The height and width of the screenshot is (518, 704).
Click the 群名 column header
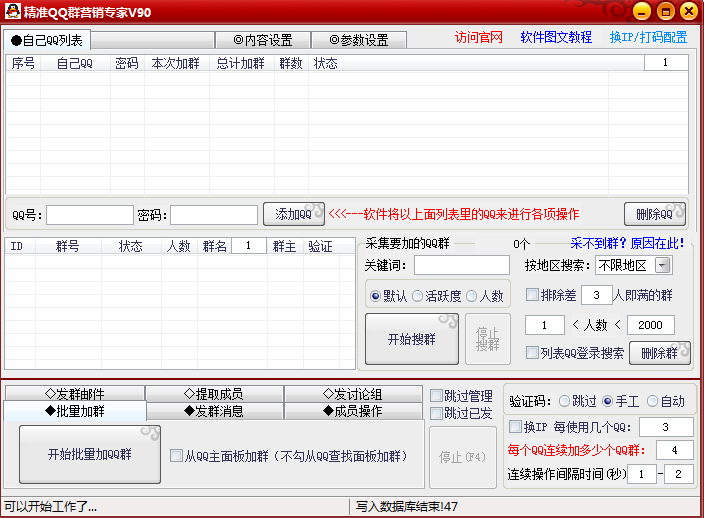tap(215, 246)
